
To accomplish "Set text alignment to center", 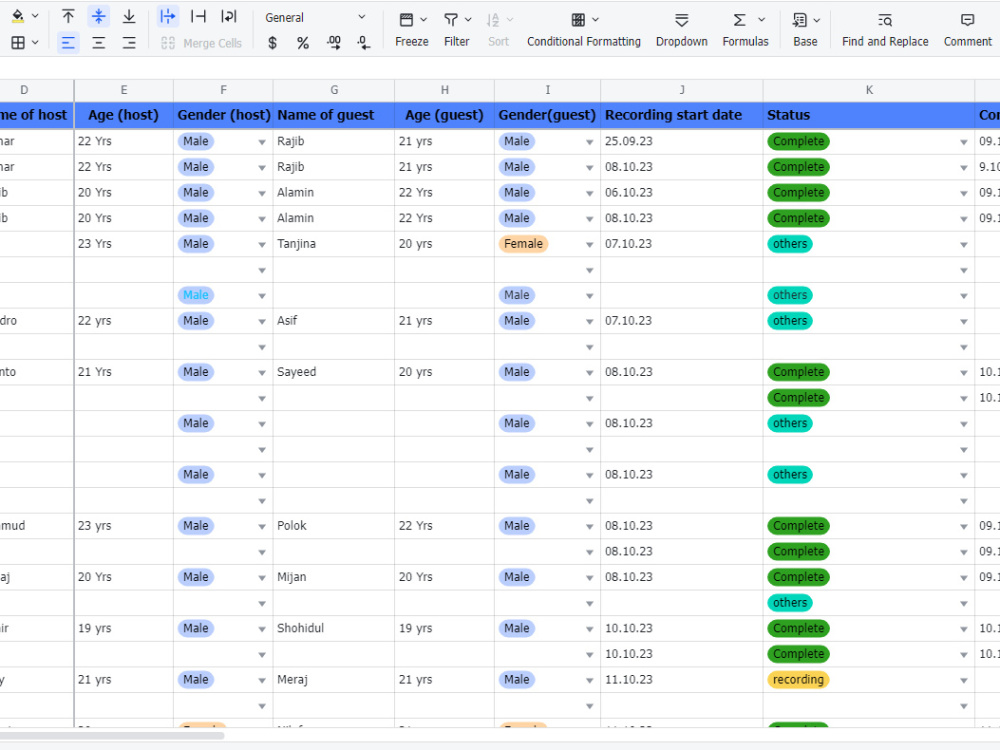I will [x=98, y=43].
